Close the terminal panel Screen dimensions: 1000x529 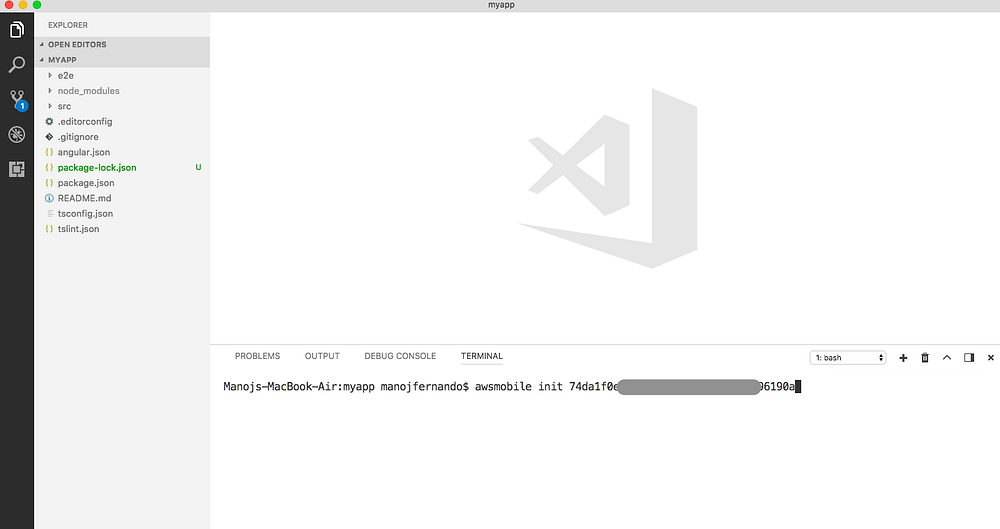tap(990, 358)
